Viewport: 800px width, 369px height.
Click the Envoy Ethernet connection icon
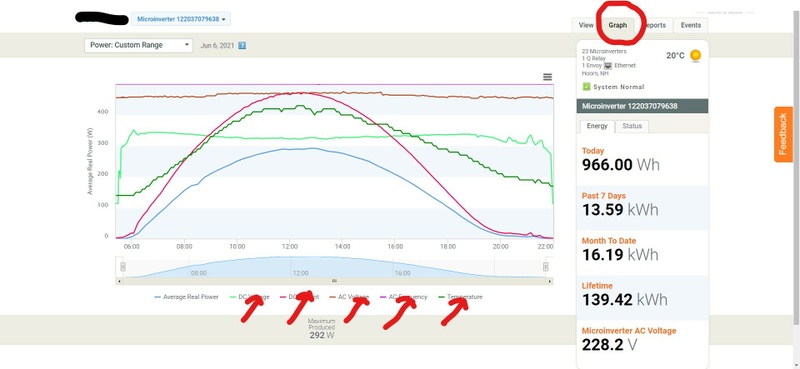click(608, 66)
